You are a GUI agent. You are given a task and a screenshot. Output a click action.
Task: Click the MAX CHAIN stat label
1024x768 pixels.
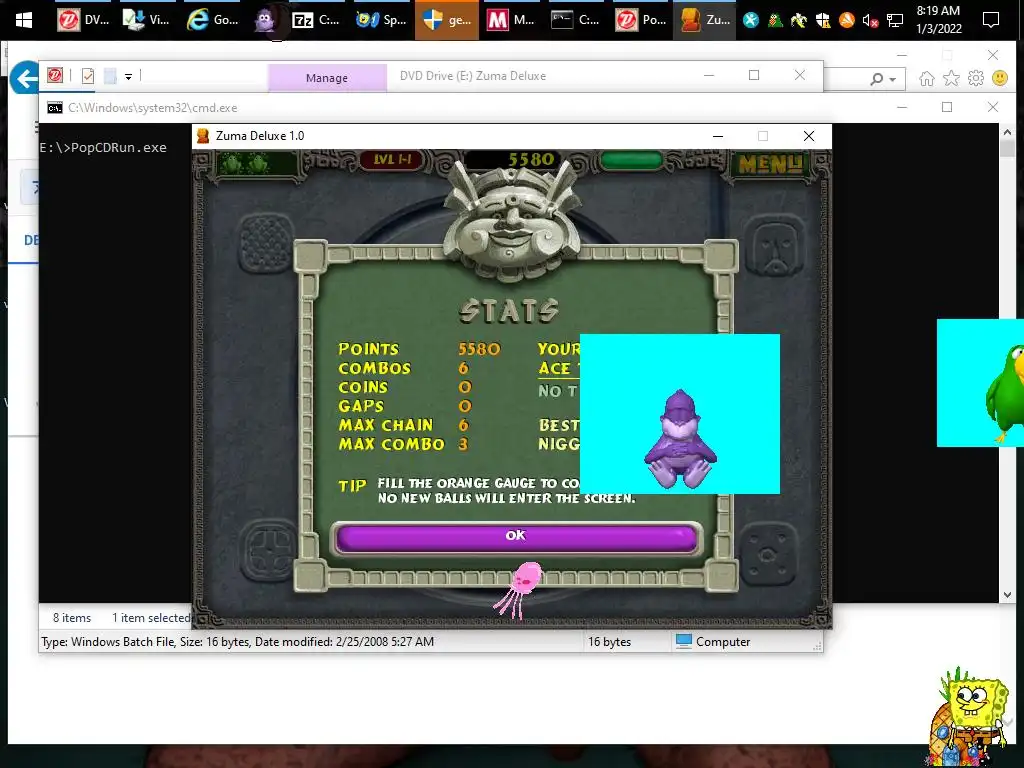(x=385, y=425)
